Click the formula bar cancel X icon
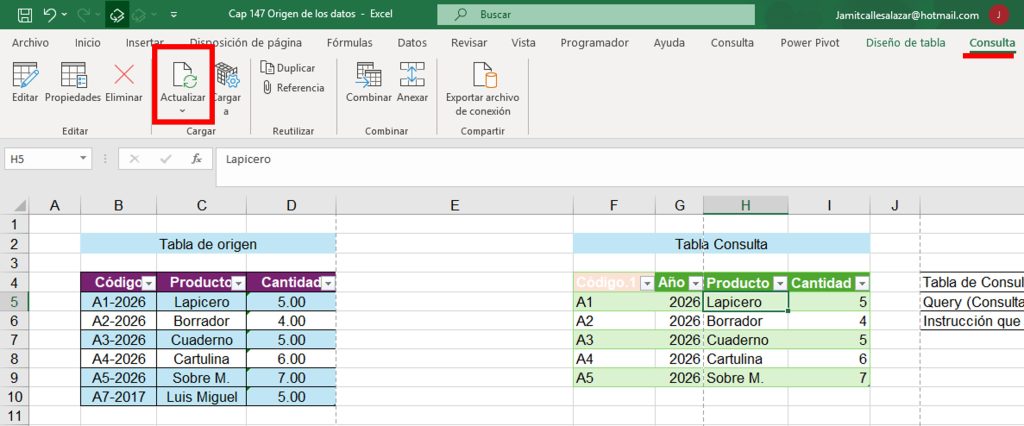1024x426 pixels. (135, 159)
